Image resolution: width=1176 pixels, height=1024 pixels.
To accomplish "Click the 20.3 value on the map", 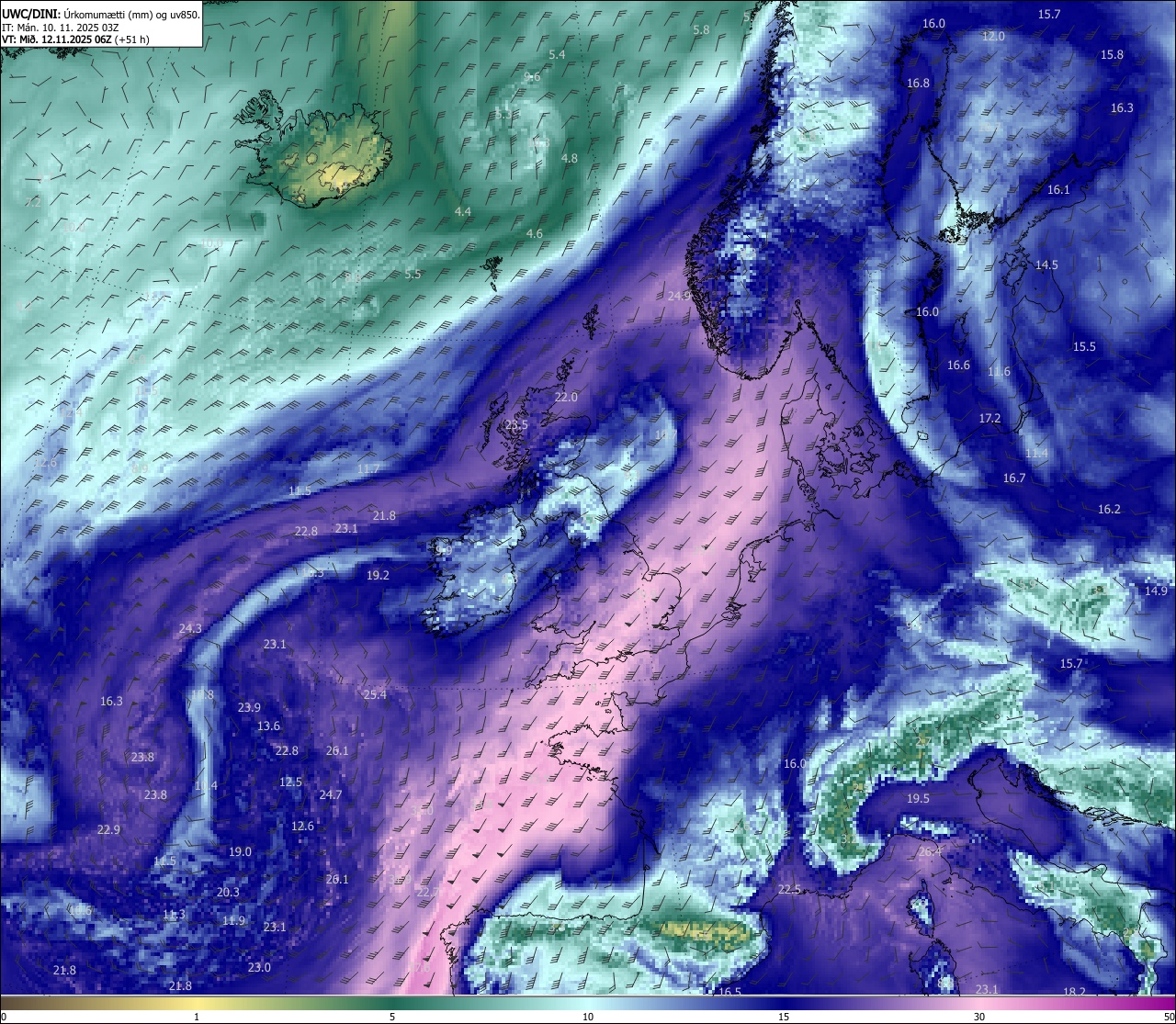I will pos(228,892).
